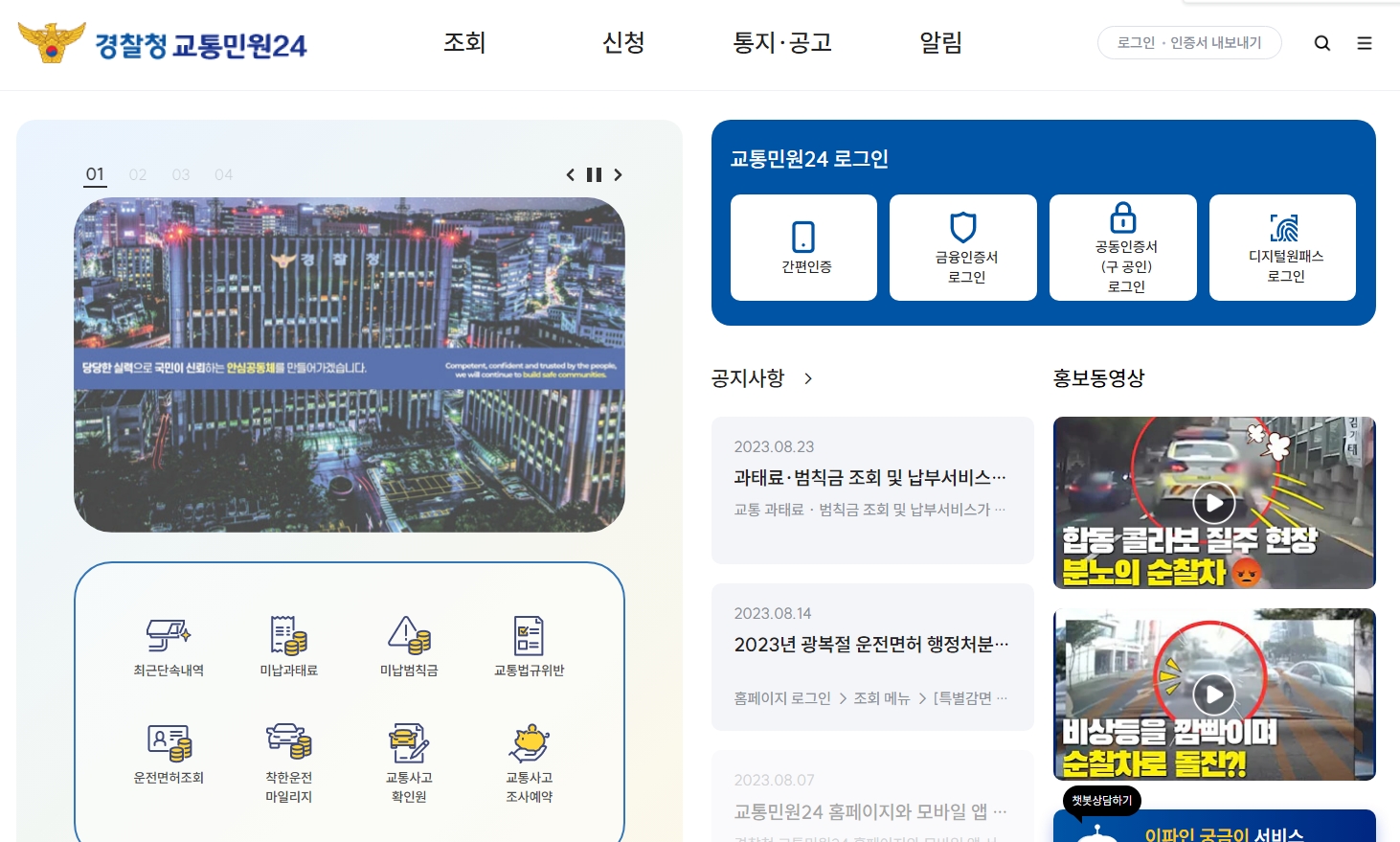Pause the banner slideshow
The width and height of the screenshot is (1400, 842).
pyautogui.click(x=594, y=174)
